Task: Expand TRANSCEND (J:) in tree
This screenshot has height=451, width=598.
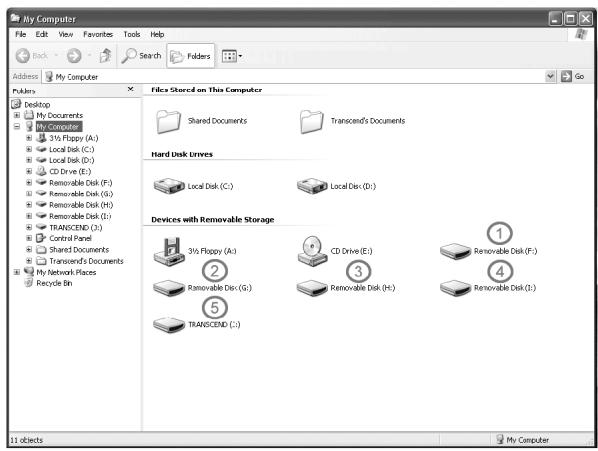Action: 29,227
